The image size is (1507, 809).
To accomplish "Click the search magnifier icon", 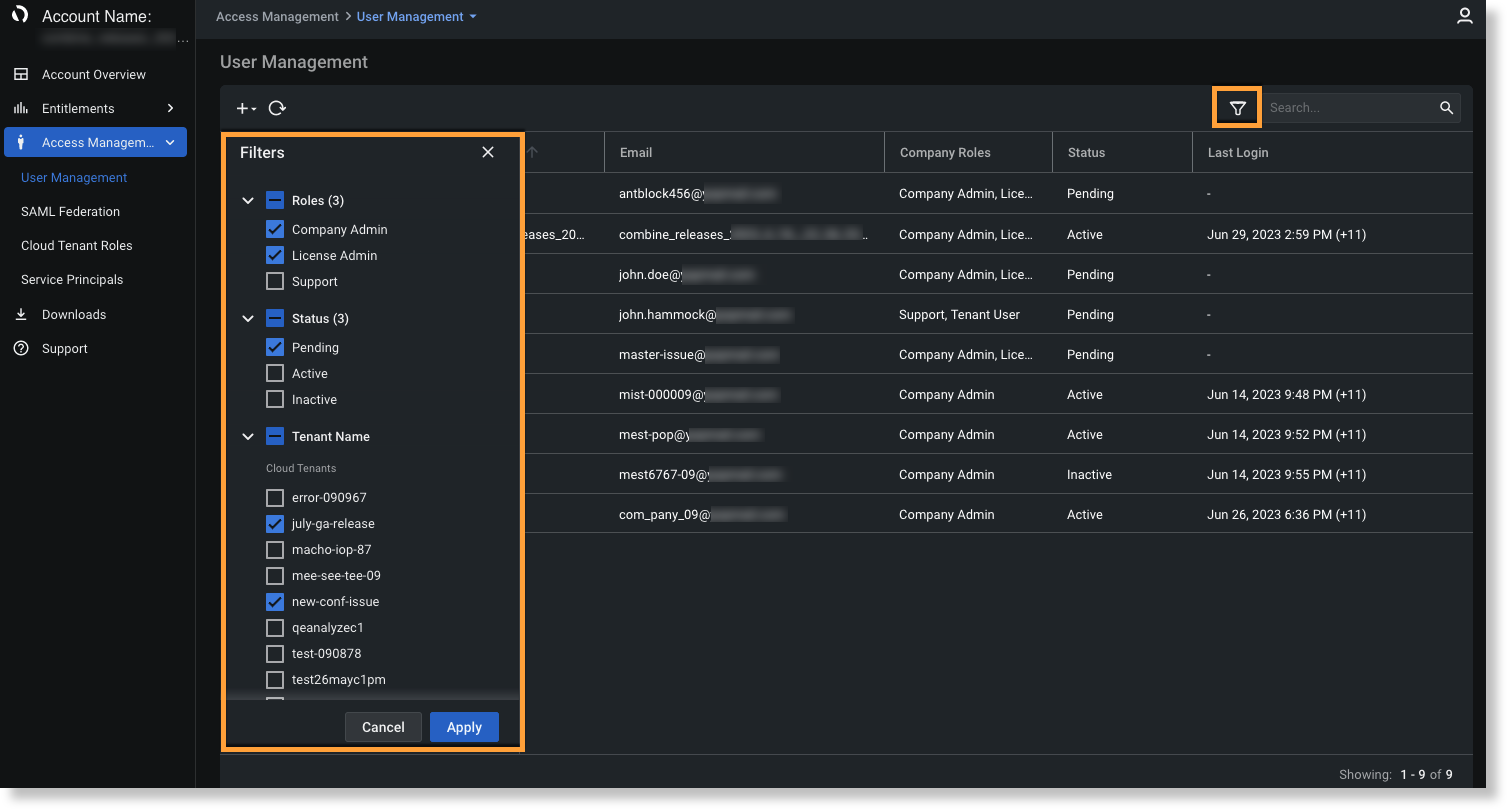I will [1446, 107].
